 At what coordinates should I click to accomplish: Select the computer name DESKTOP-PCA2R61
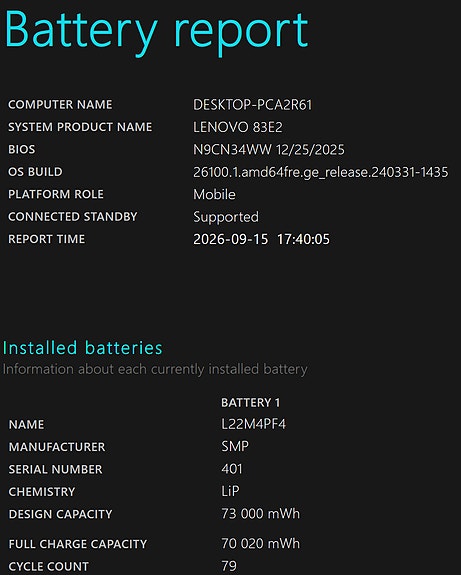coord(252,105)
